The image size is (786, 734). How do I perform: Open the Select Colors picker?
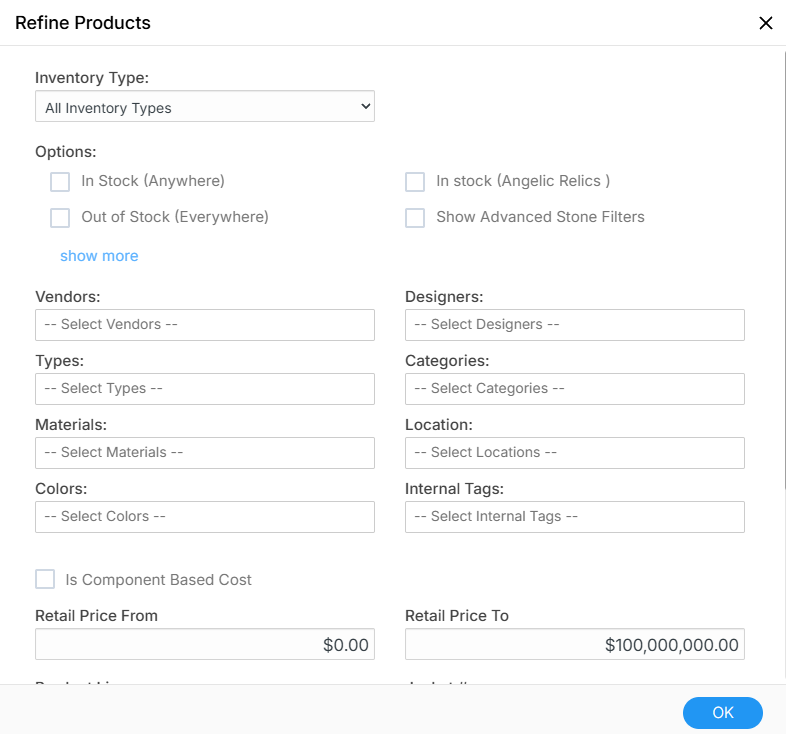tap(205, 517)
